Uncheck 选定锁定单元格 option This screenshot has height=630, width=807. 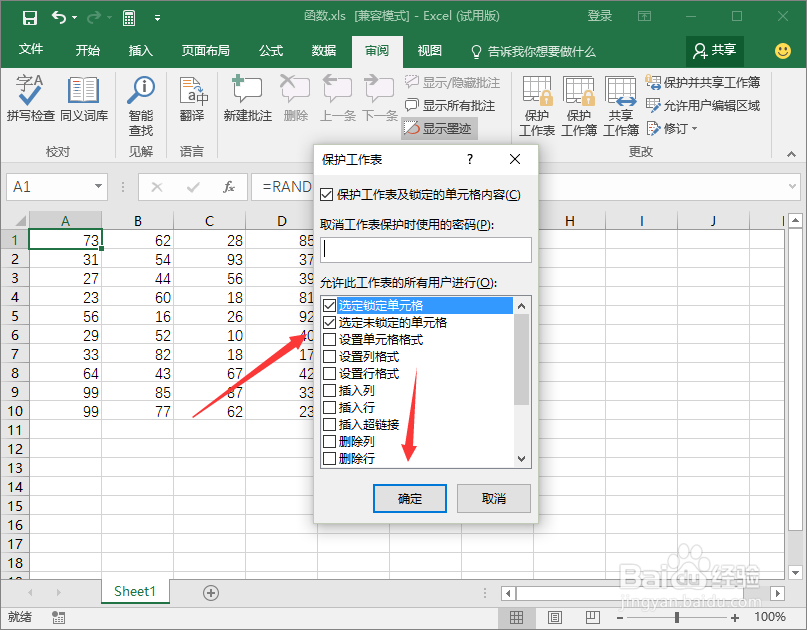pyautogui.click(x=329, y=305)
